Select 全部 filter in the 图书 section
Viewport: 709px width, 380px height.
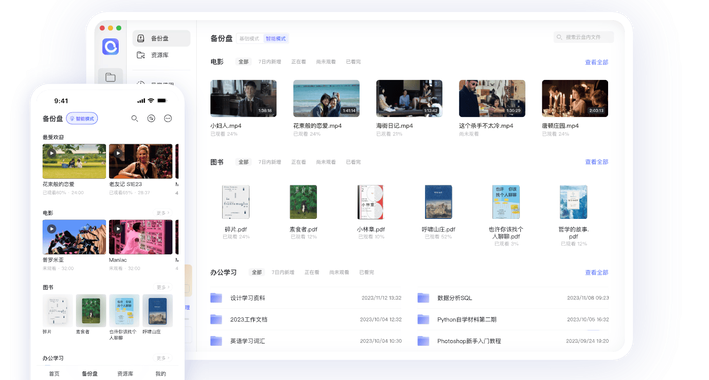coord(243,162)
